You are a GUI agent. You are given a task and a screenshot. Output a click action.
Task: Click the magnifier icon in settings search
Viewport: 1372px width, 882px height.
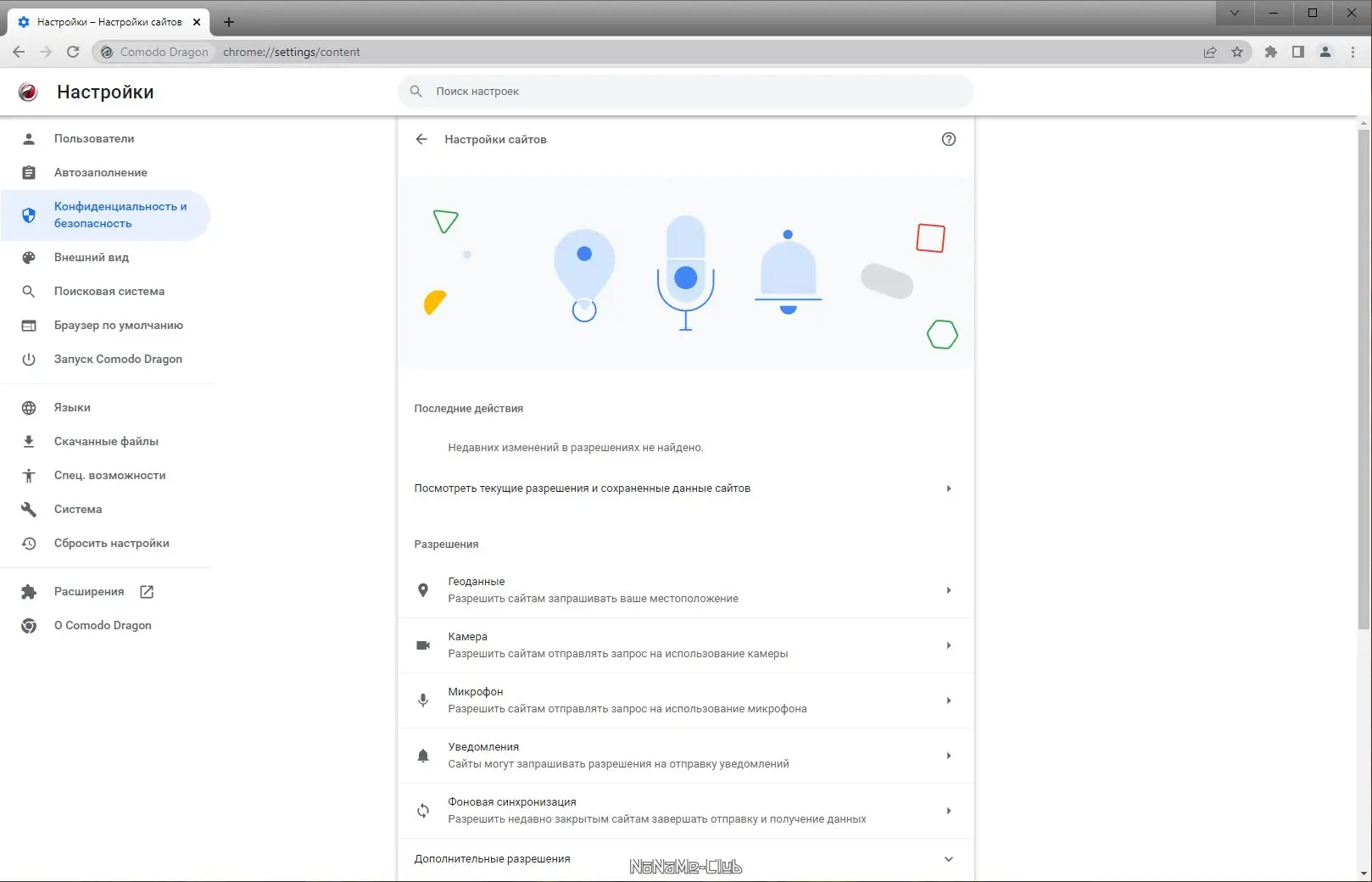coord(416,91)
